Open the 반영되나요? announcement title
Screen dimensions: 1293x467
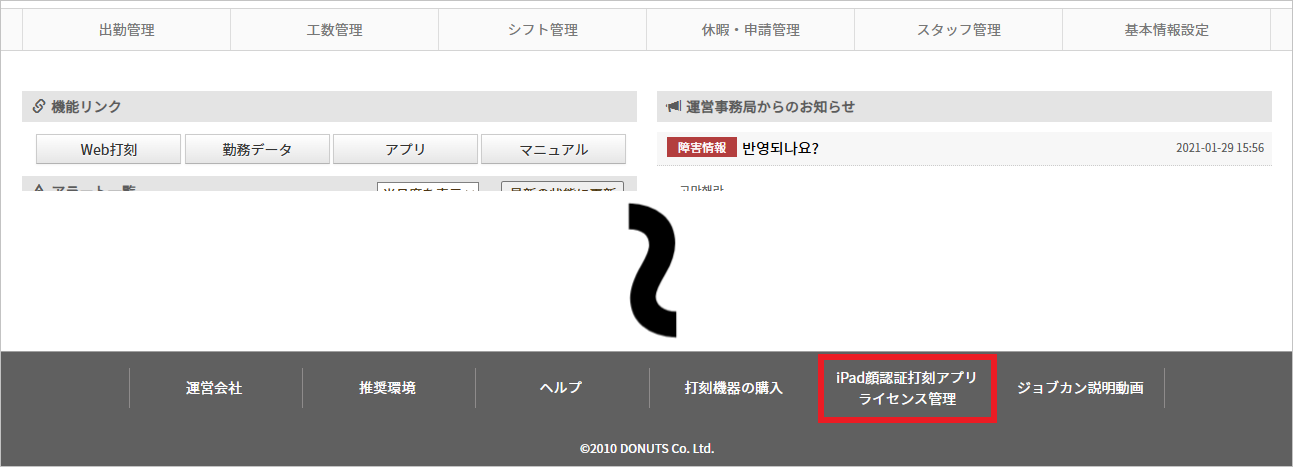[780, 148]
